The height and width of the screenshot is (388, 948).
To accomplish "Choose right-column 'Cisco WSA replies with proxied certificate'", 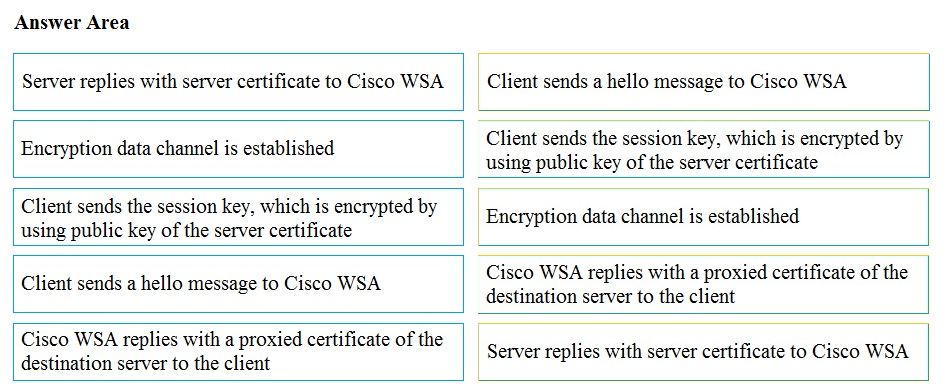I will click(x=704, y=284).
